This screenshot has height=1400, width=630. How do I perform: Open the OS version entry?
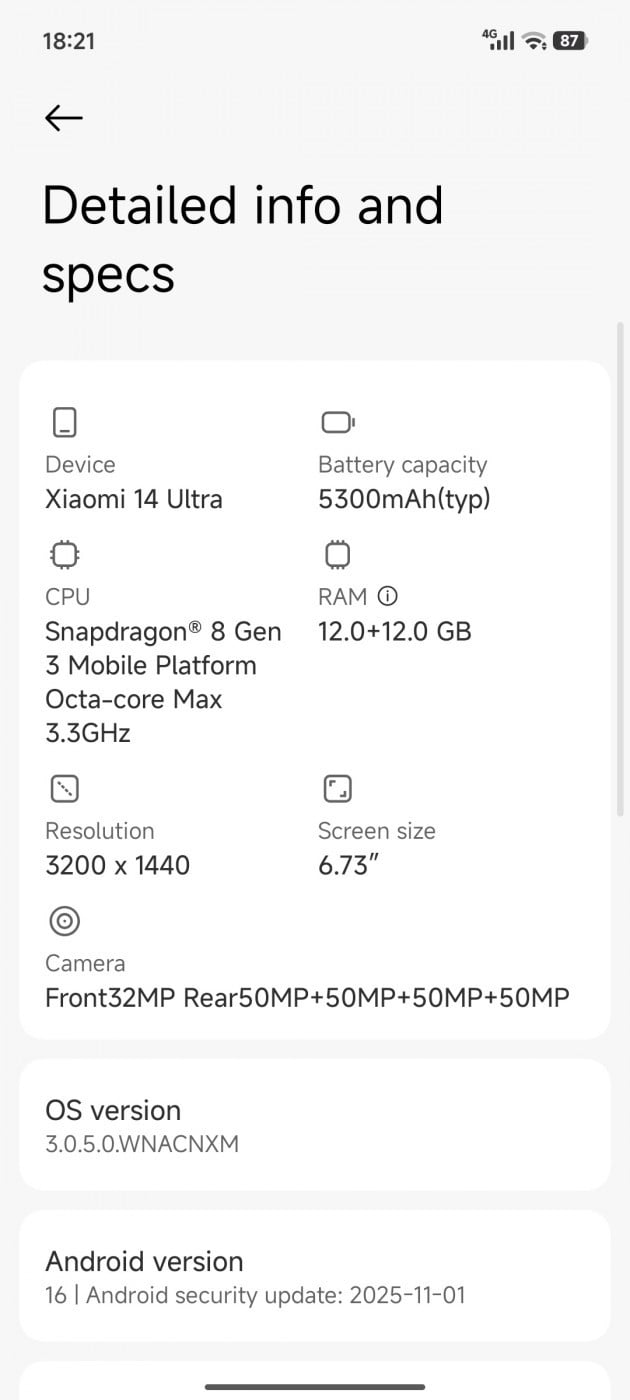(x=314, y=1125)
